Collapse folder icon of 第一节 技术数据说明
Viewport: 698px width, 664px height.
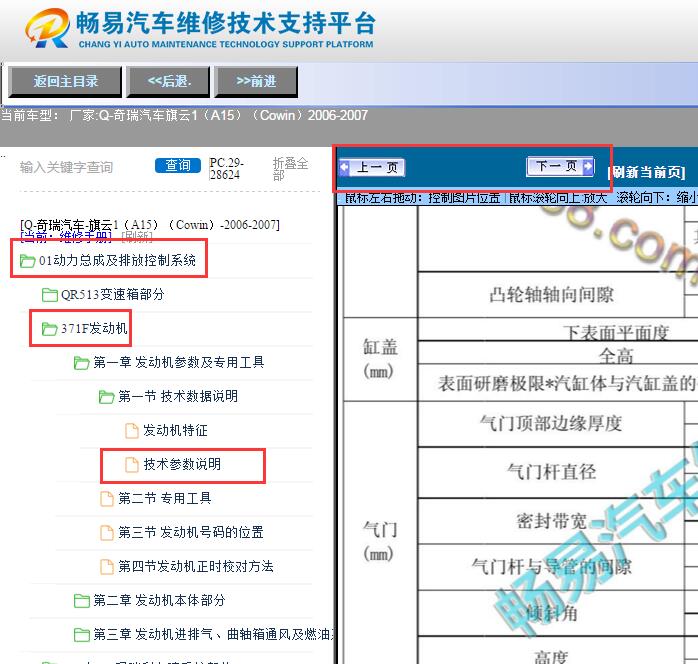(x=106, y=397)
